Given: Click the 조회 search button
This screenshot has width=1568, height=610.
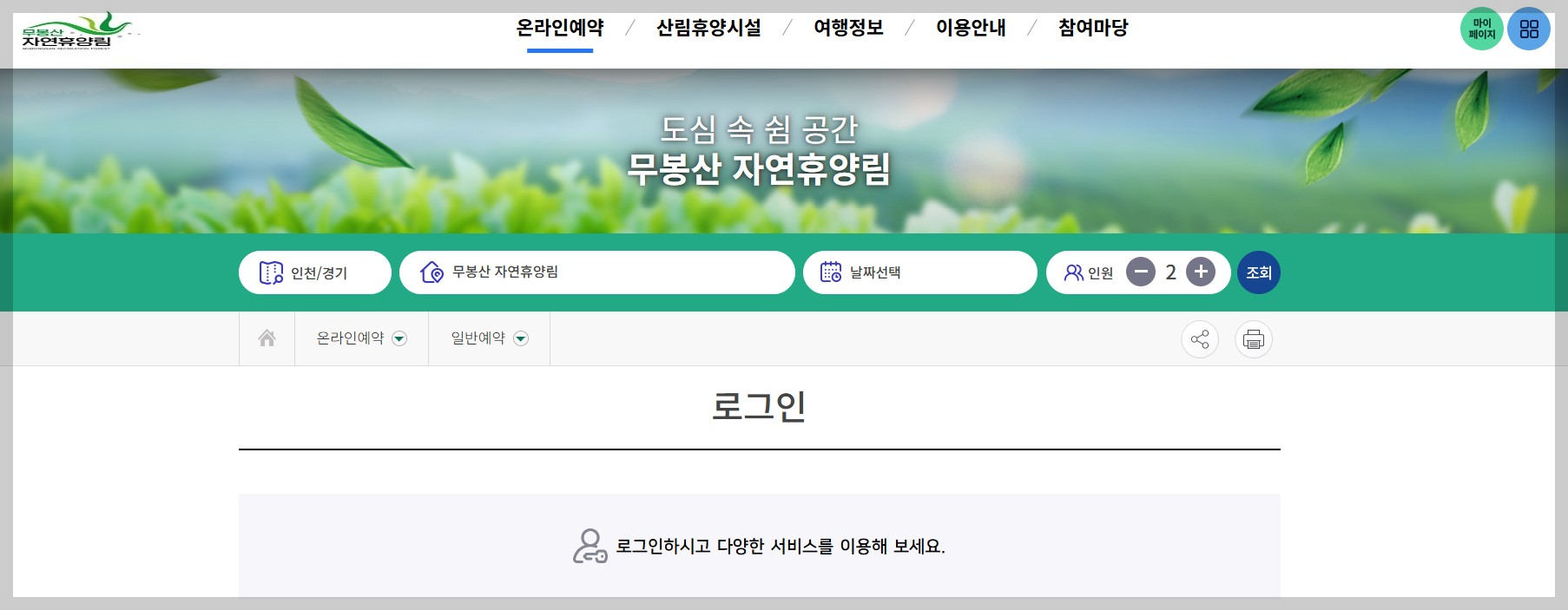Looking at the screenshot, I should [1259, 272].
